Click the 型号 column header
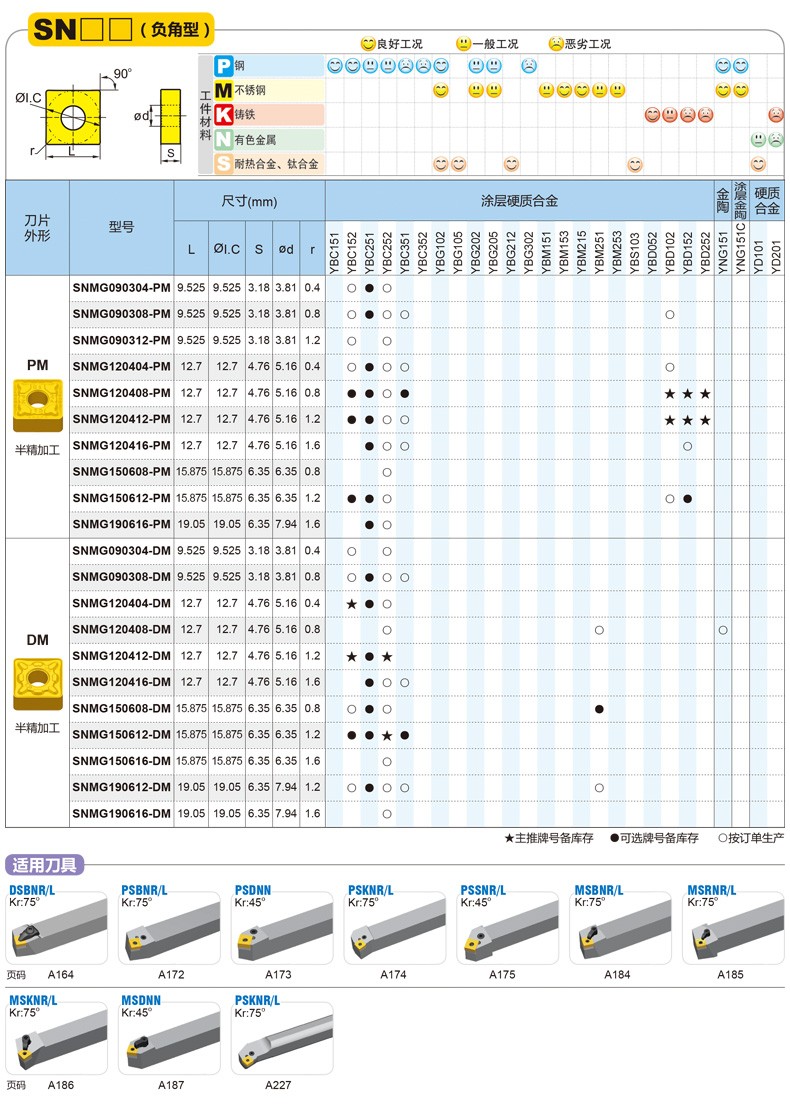Viewport: 790px width, 1110px height. pyautogui.click(x=122, y=227)
